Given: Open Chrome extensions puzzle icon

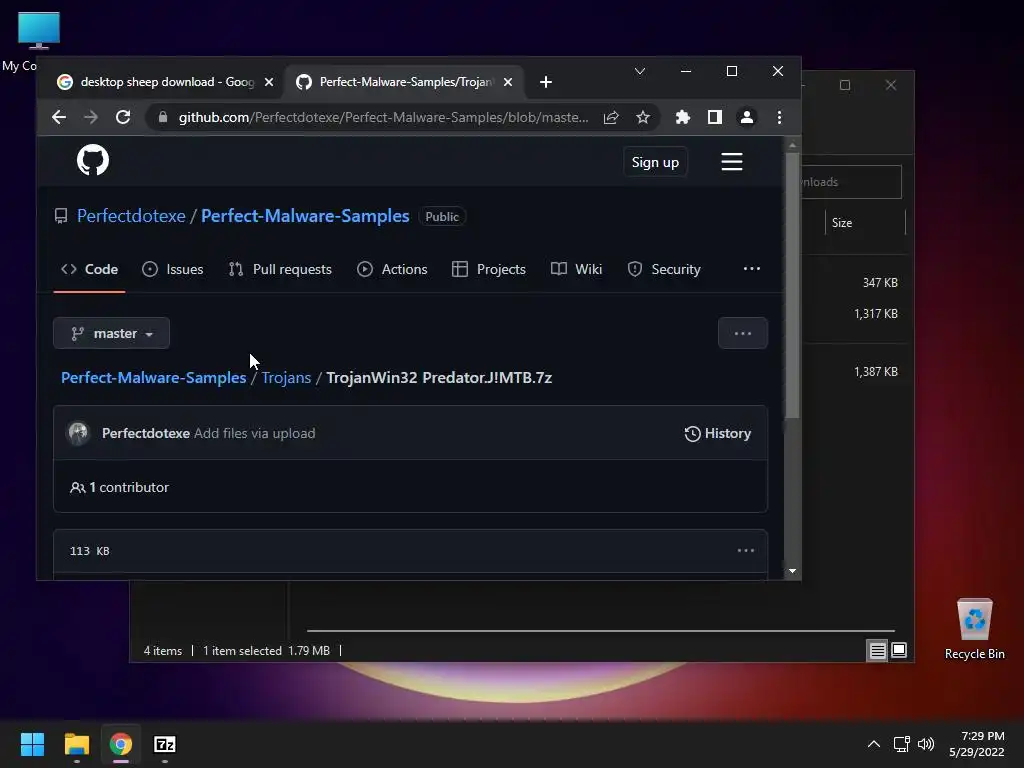Looking at the screenshot, I should pyautogui.click(x=682, y=118).
